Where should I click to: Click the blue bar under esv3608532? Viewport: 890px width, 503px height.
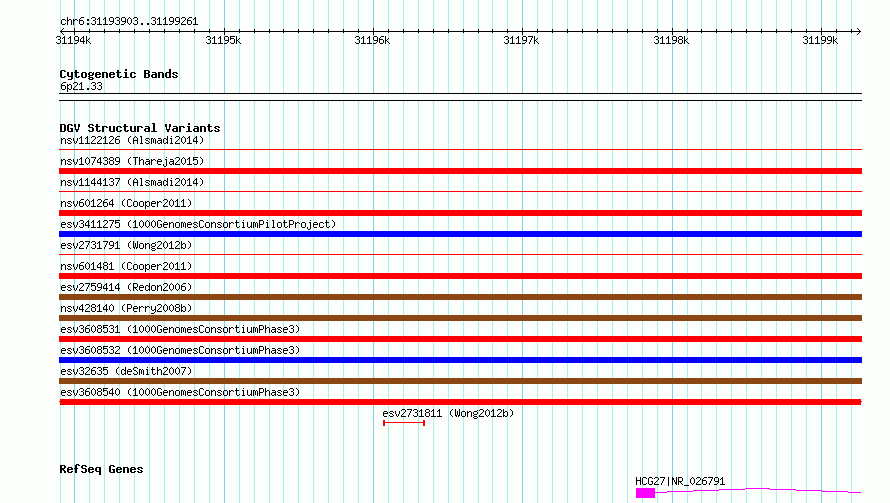coord(460,360)
